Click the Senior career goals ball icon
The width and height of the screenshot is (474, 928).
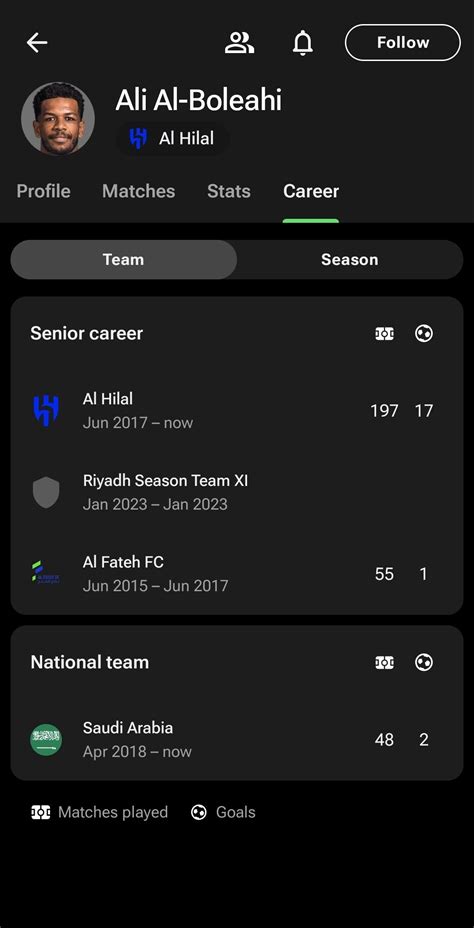click(424, 334)
